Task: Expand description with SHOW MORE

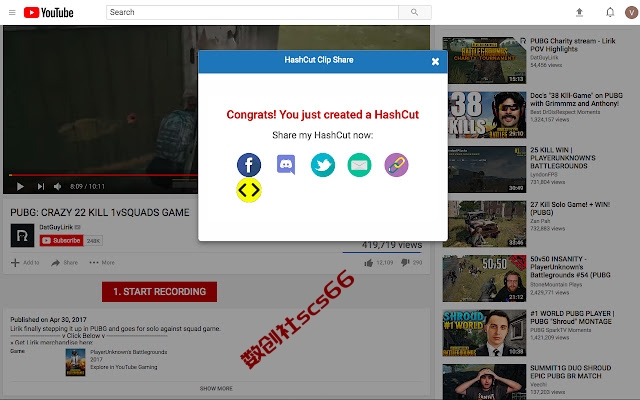Action: point(216,388)
